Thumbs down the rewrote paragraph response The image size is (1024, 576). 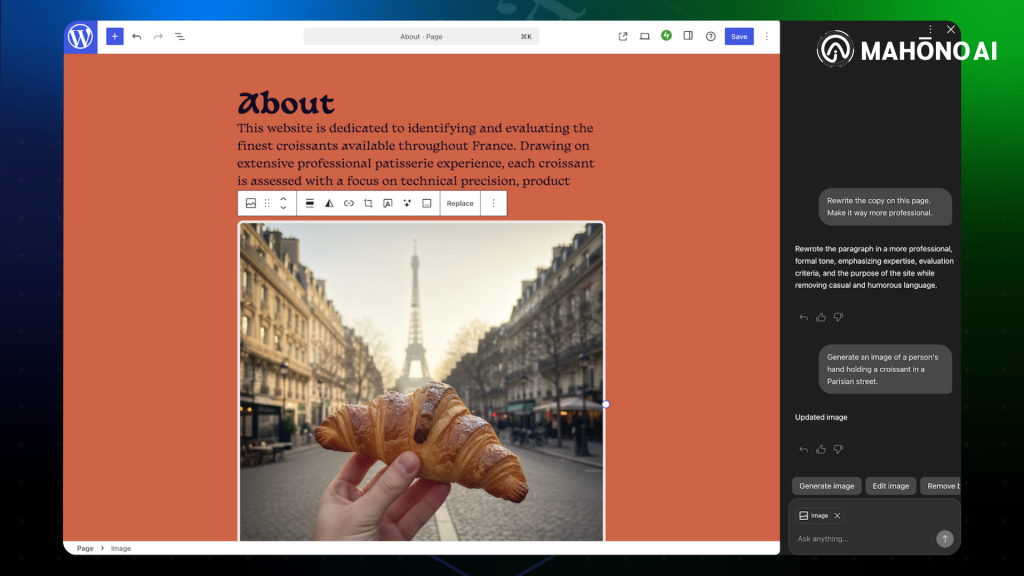[839, 317]
